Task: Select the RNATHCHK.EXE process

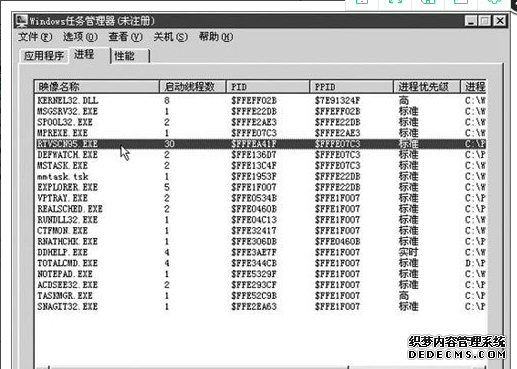Action: [261, 241]
